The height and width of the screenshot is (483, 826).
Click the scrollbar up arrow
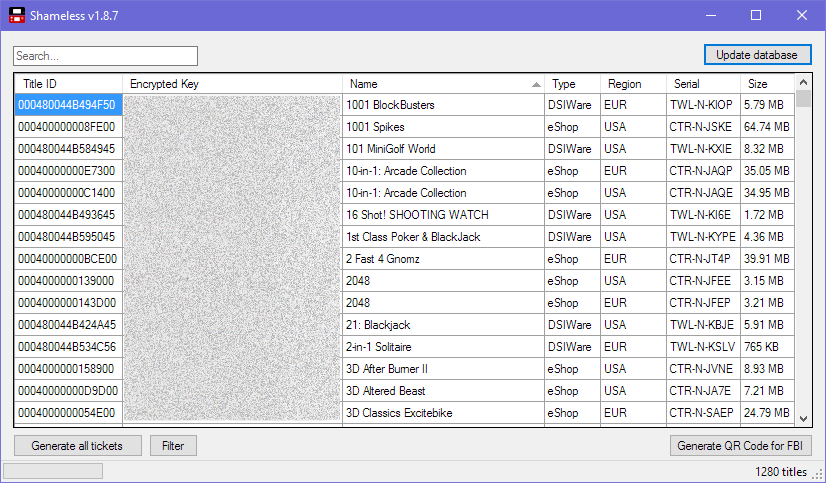point(803,82)
